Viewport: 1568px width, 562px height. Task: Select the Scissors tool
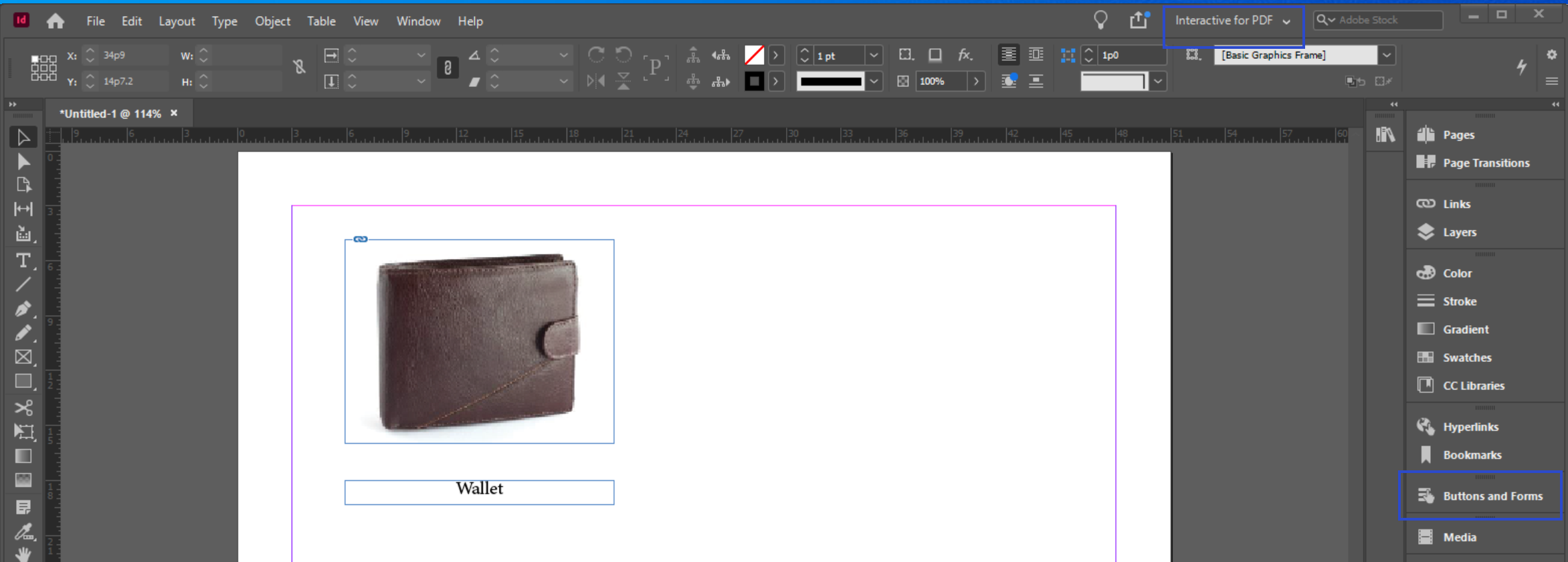pos(23,407)
